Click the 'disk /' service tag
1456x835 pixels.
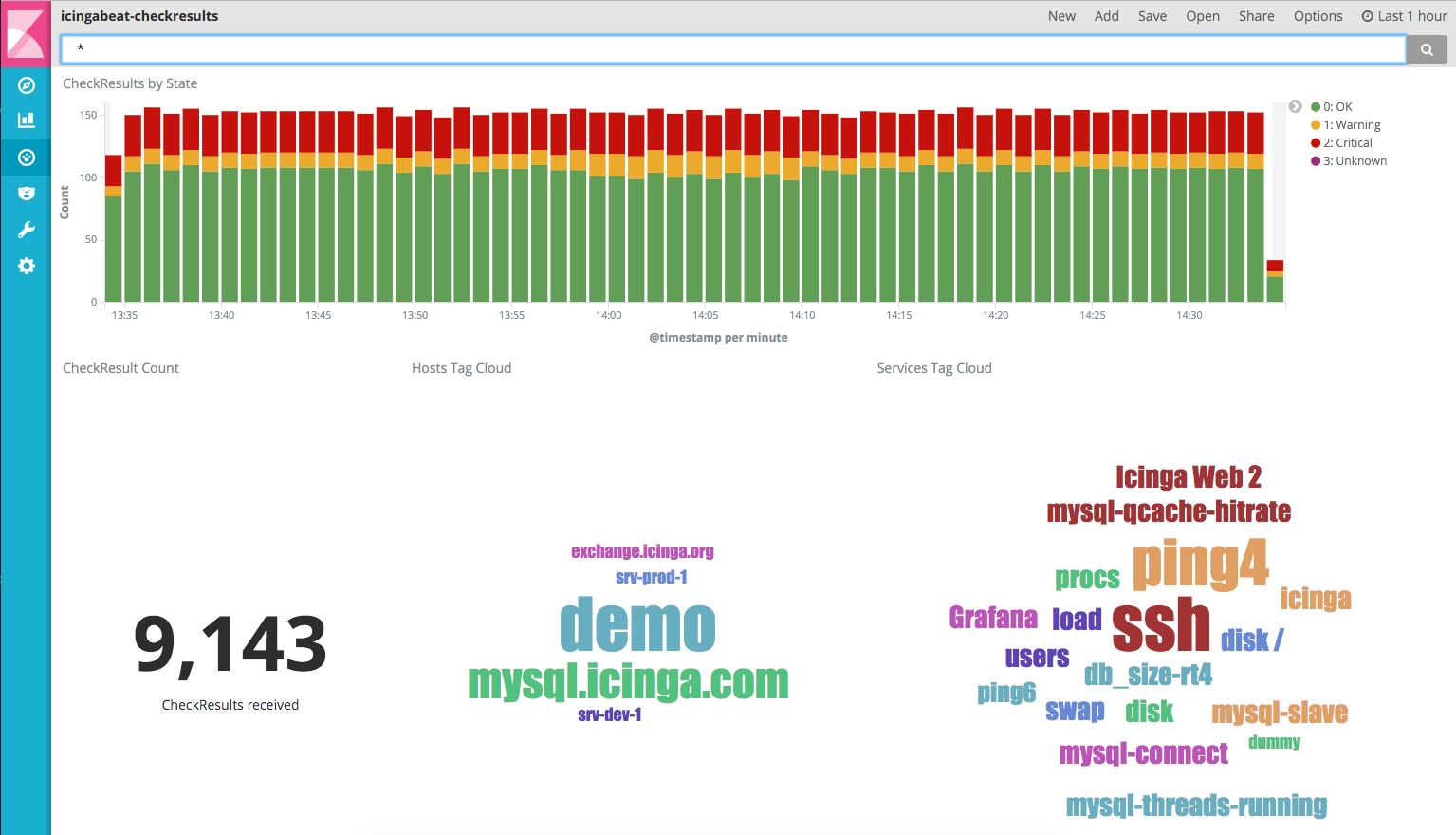click(x=1251, y=640)
